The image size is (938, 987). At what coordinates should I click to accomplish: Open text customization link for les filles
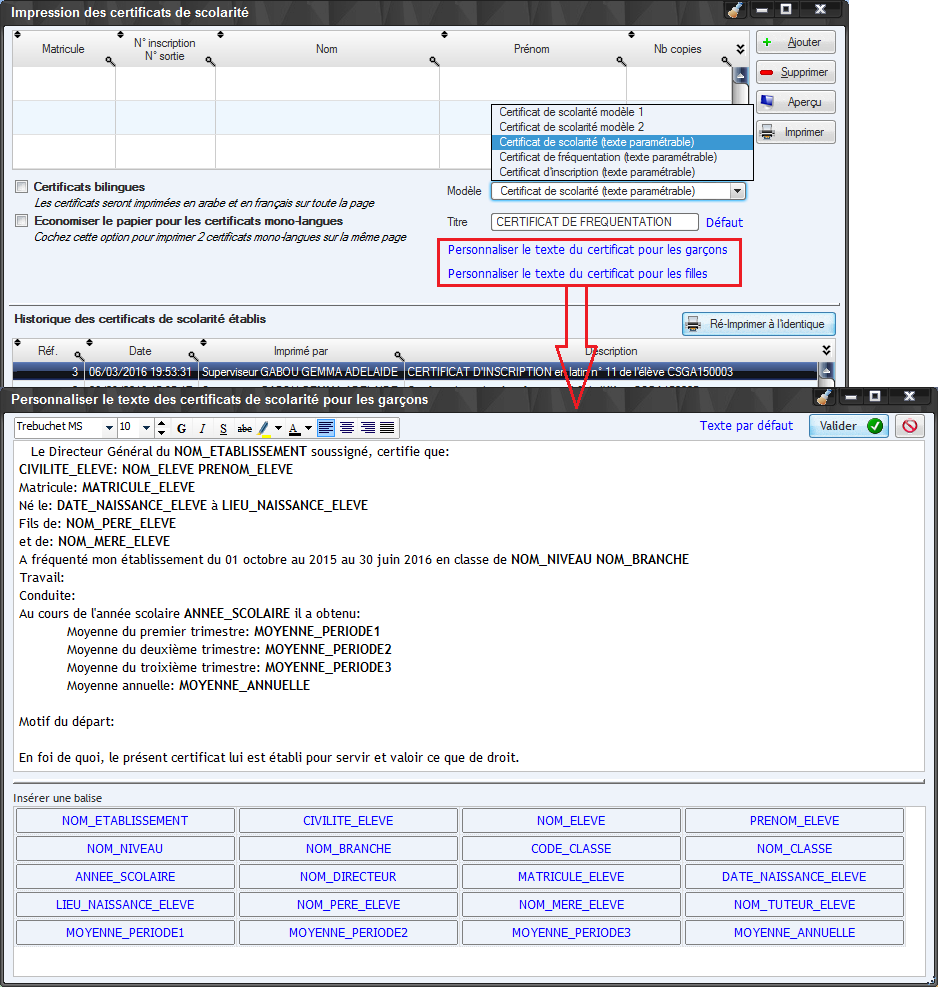click(x=577, y=273)
